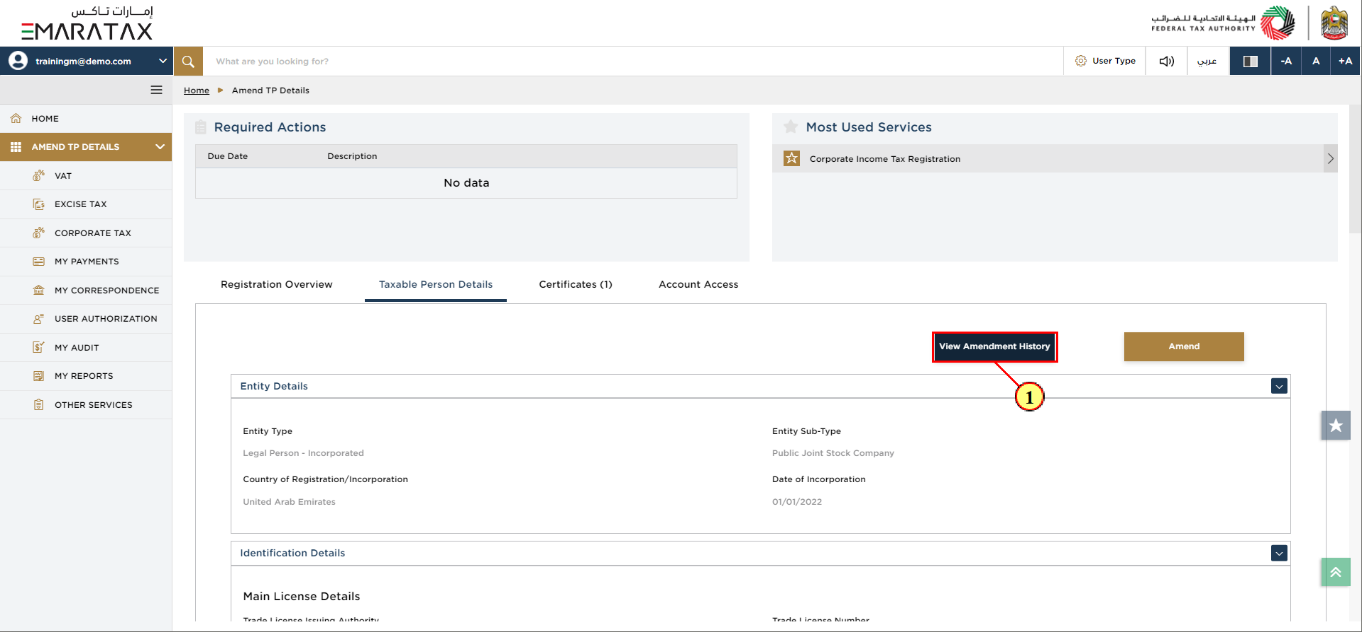Click the favorites star floating button

(x=1336, y=425)
